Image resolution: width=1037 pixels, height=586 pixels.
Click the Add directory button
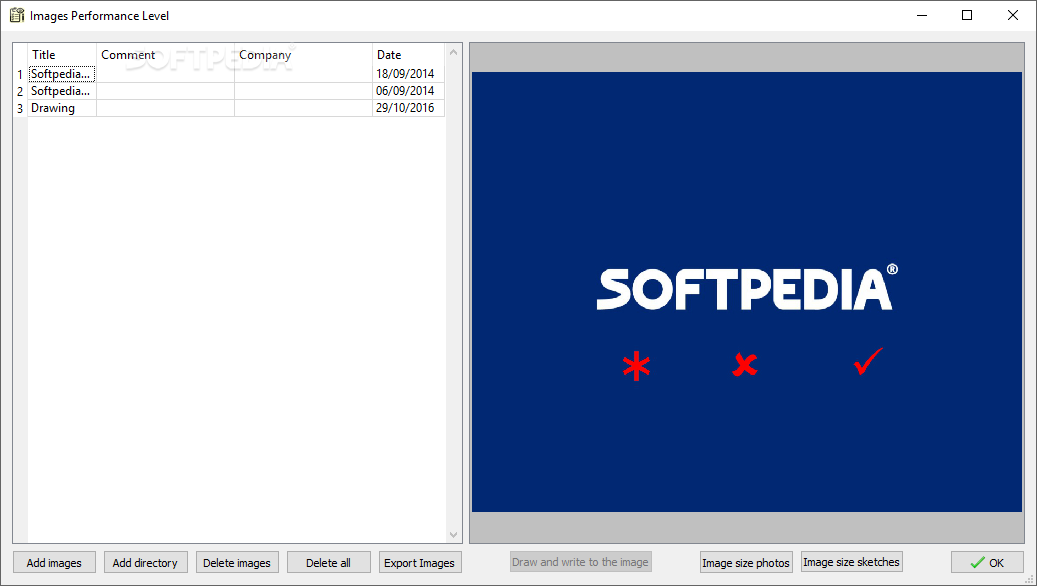[145, 563]
